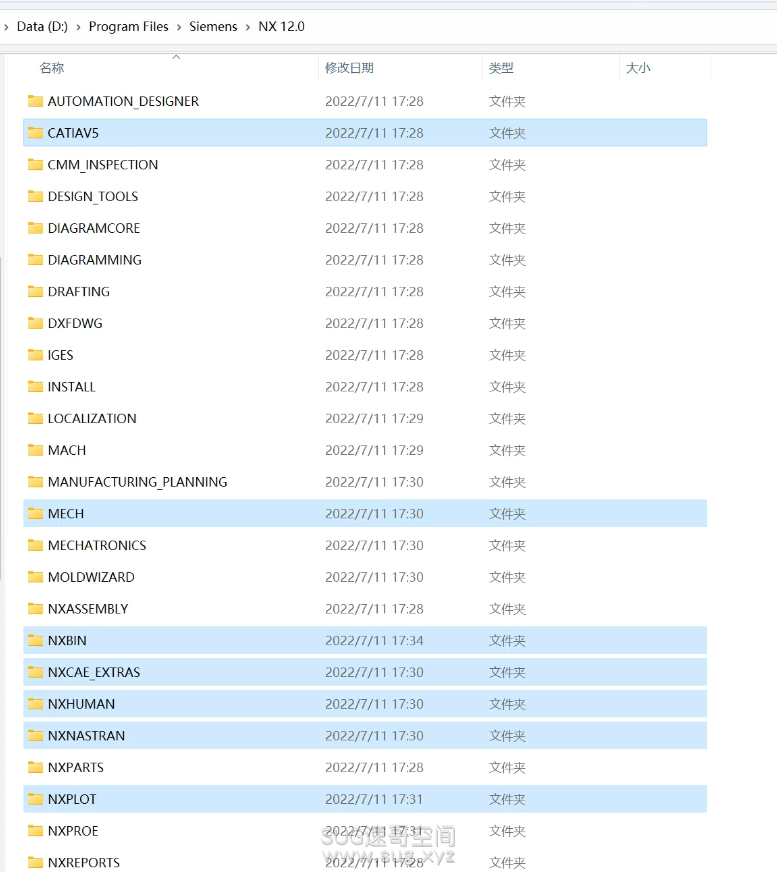This screenshot has width=777, height=872.
Task: Select the MOLDWIZARD folder name
Action: 91,577
